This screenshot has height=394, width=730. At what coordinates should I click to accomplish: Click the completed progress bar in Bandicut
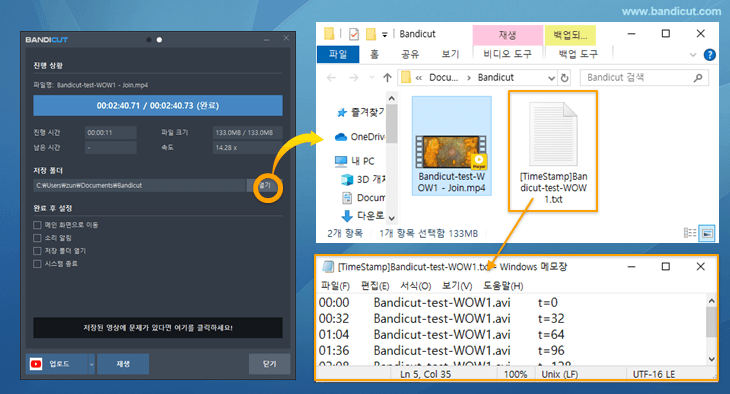click(158, 105)
